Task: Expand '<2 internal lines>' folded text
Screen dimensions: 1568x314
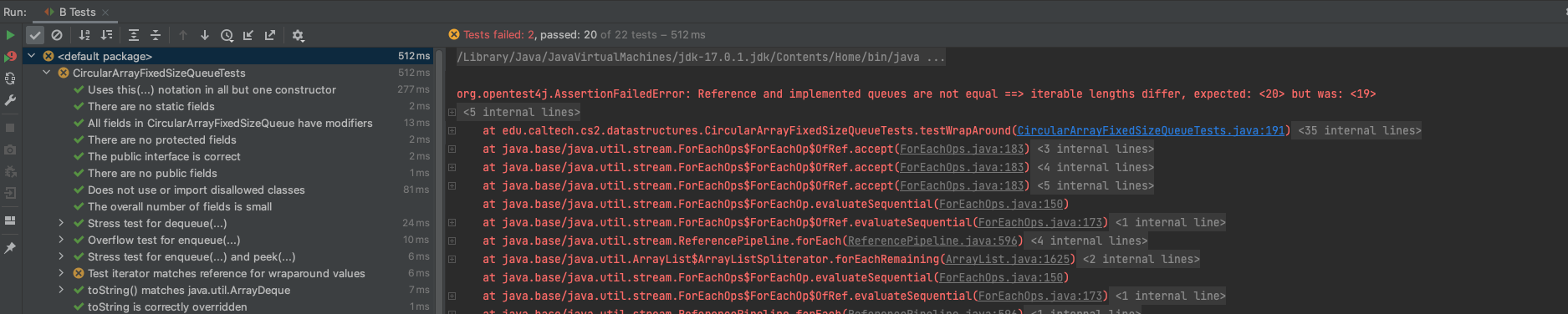Action: tap(1141, 259)
